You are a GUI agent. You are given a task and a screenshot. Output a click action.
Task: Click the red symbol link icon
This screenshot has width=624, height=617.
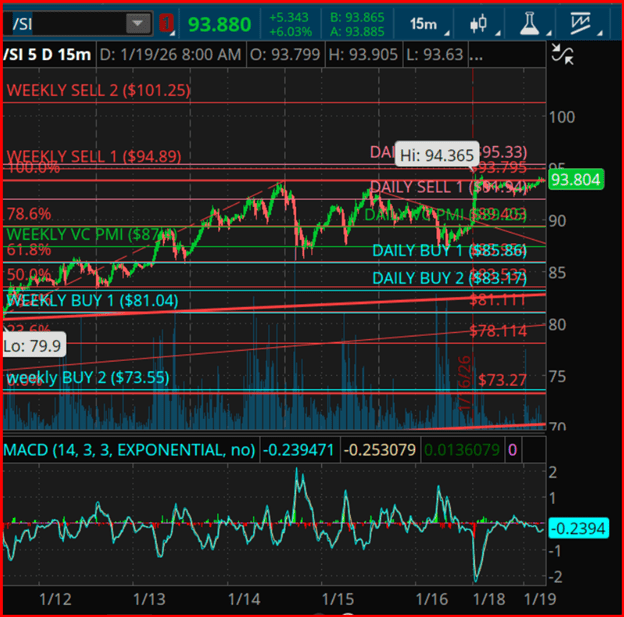[166, 23]
